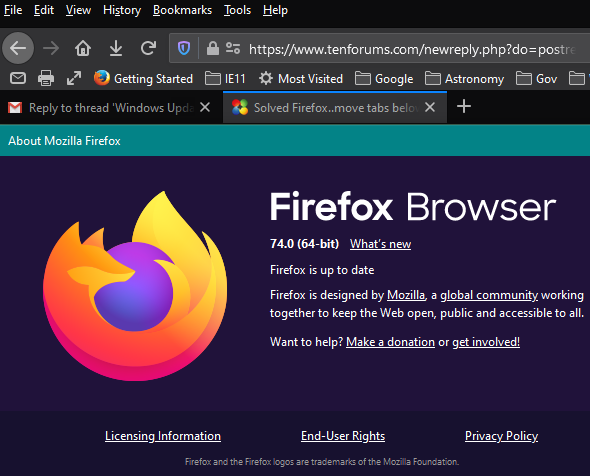The width and height of the screenshot is (590, 476).
Task: Click the forward navigation arrow
Action: [51, 48]
